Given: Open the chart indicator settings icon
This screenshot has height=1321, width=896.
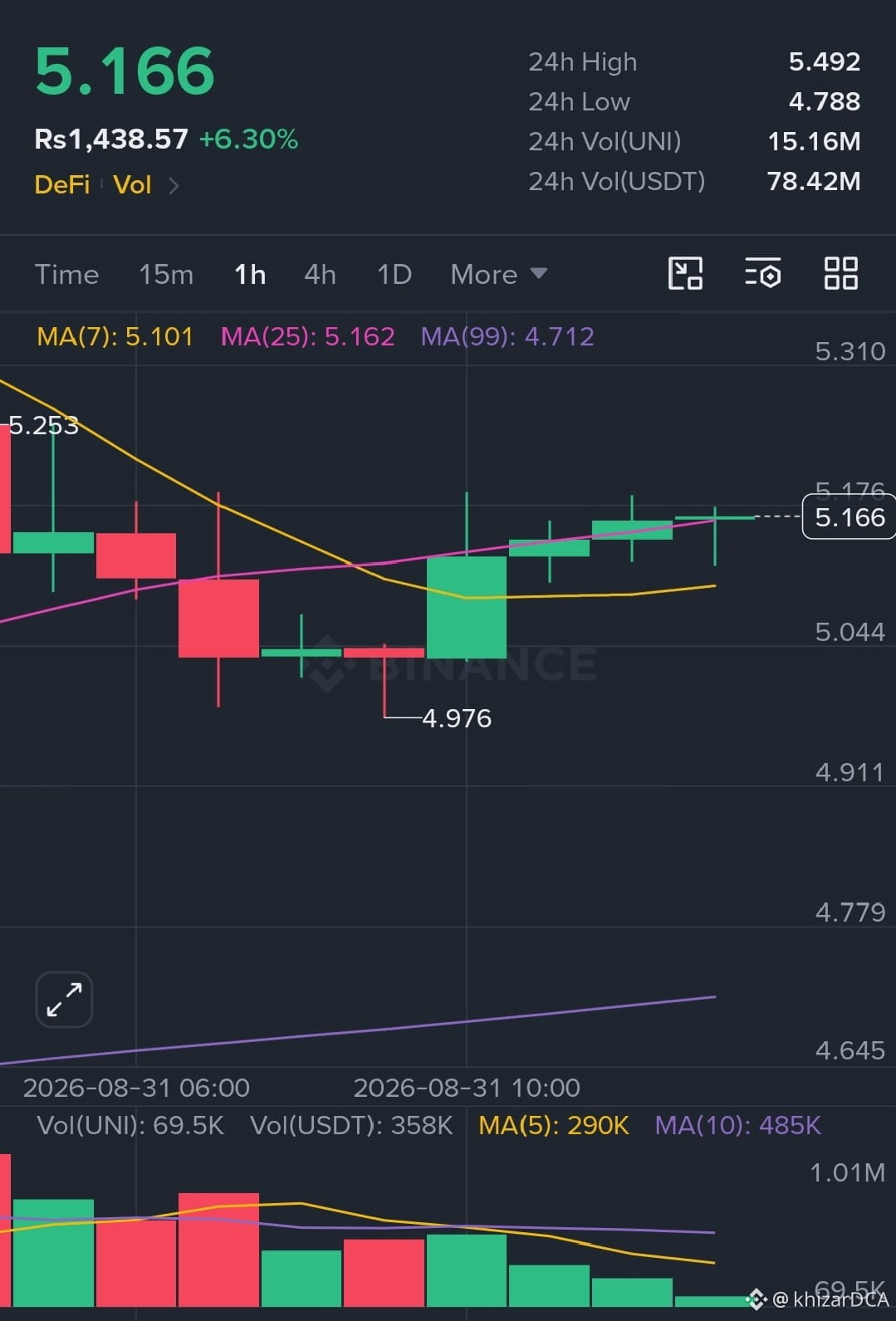Looking at the screenshot, I should (762, 273).
